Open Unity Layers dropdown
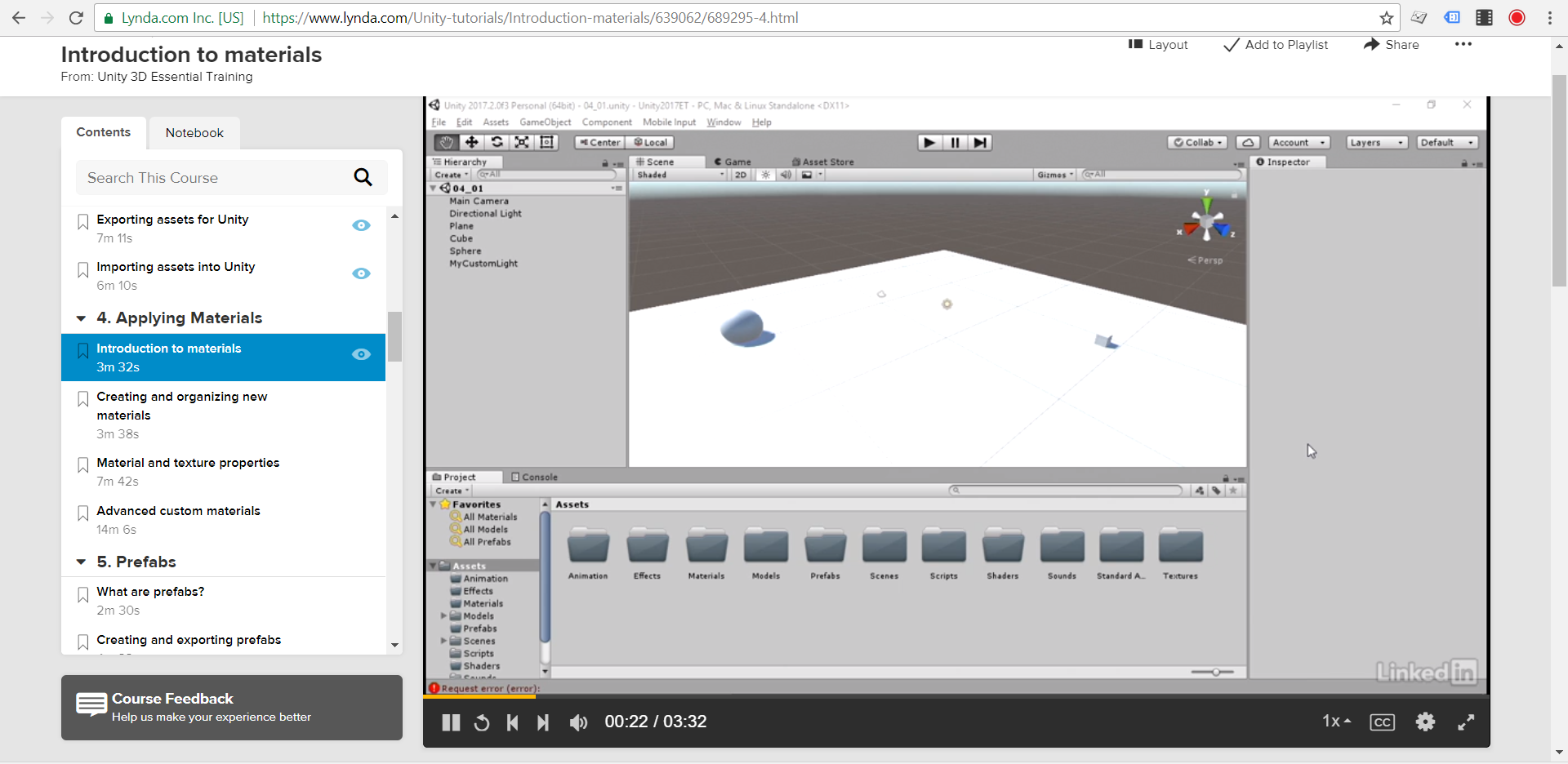The width and height of the screenshot is (1568, 764). [x=1377, y=142]
